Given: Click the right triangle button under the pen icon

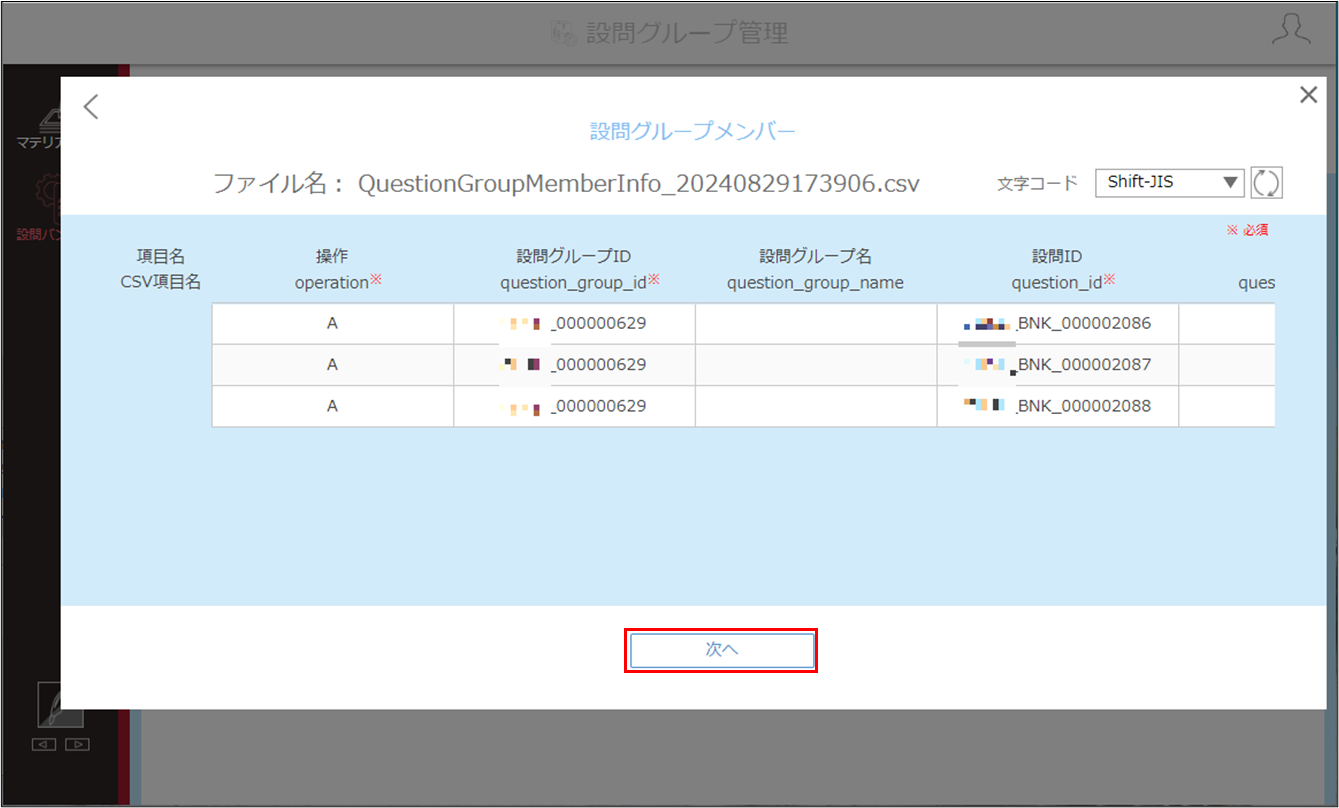Looking at the screenshot, I should [x=77, y=745].
